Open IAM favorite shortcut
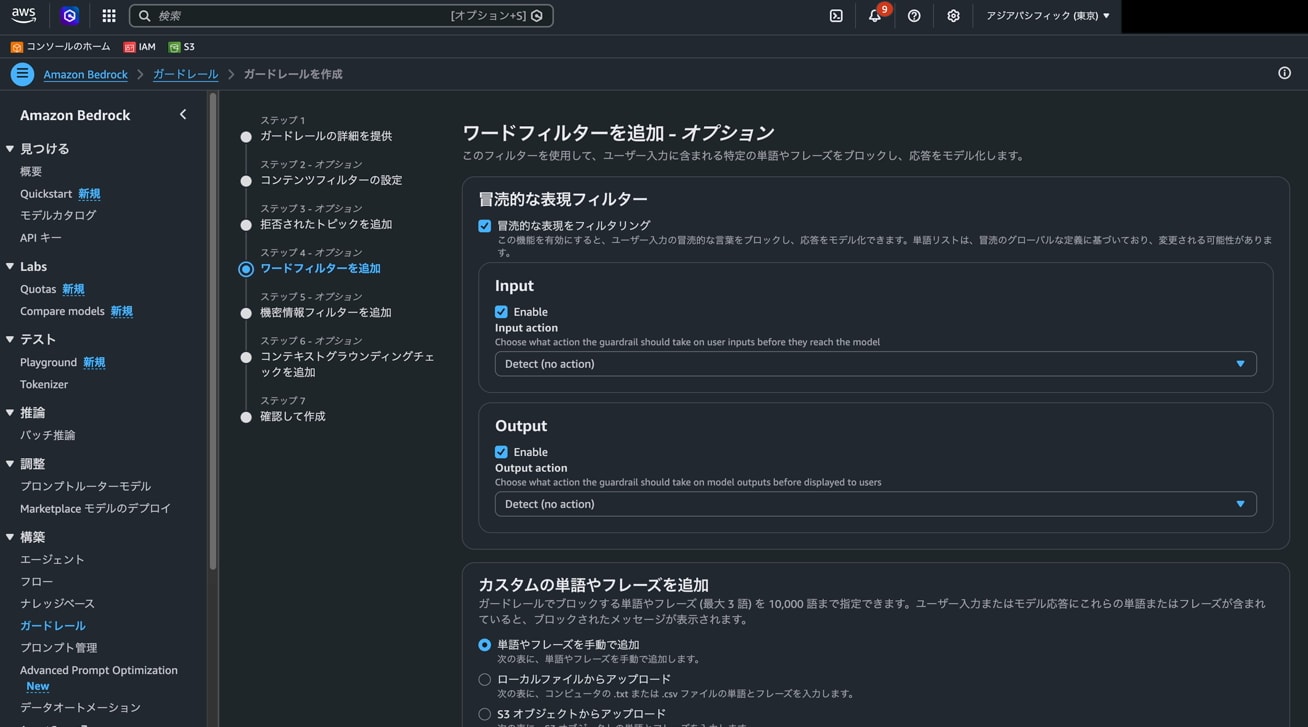Viewport: 1308px width, 727px height. tap(140, 47)
